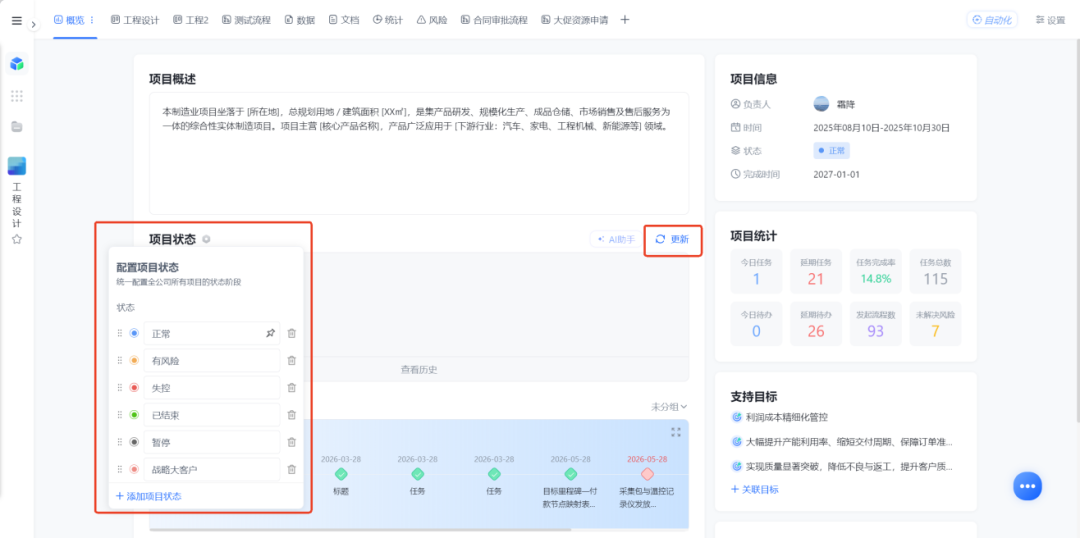Click the 更新 refresh button
Screen dimensions: 1080x538
click(x=672, y=239)
